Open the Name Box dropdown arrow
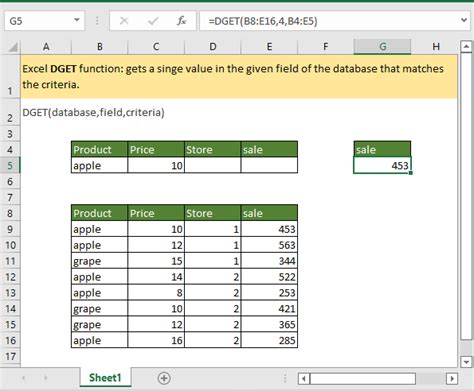The width and height of the screenshot is (474, 391). pyautogui.click(x=77, y=20)
